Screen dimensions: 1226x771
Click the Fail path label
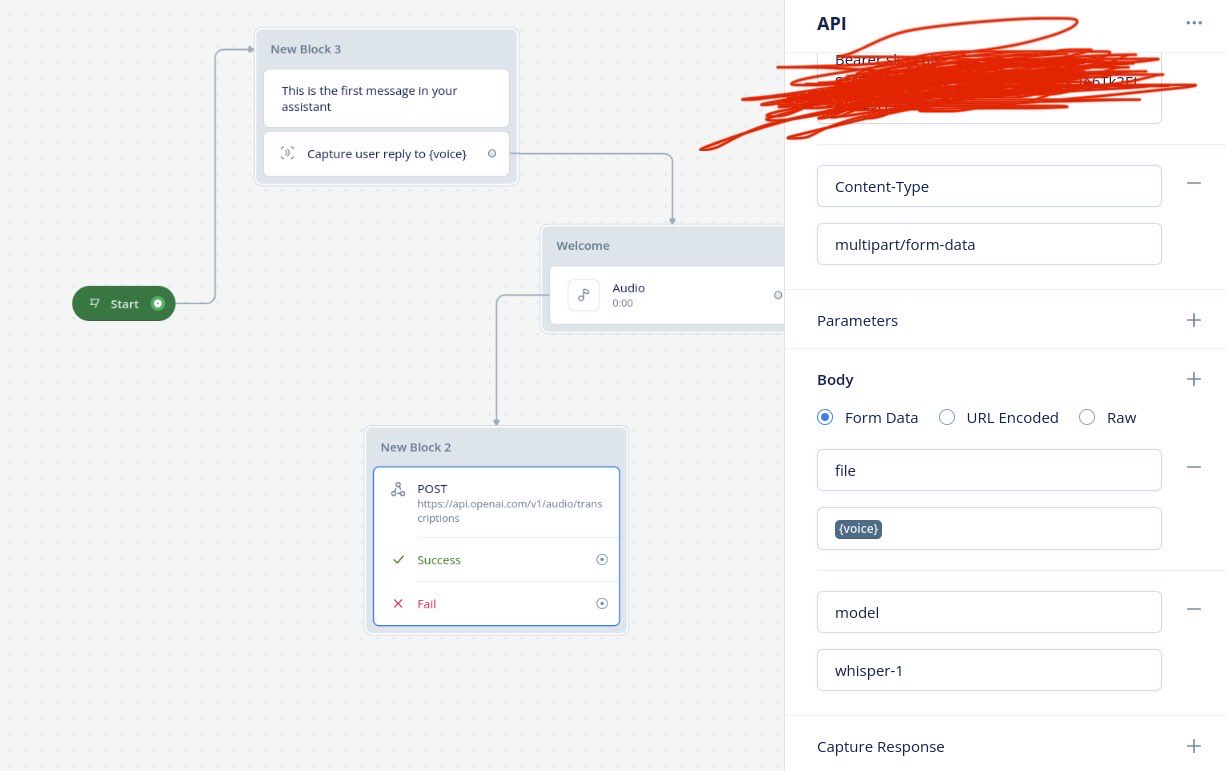click(x=427, y=604)
